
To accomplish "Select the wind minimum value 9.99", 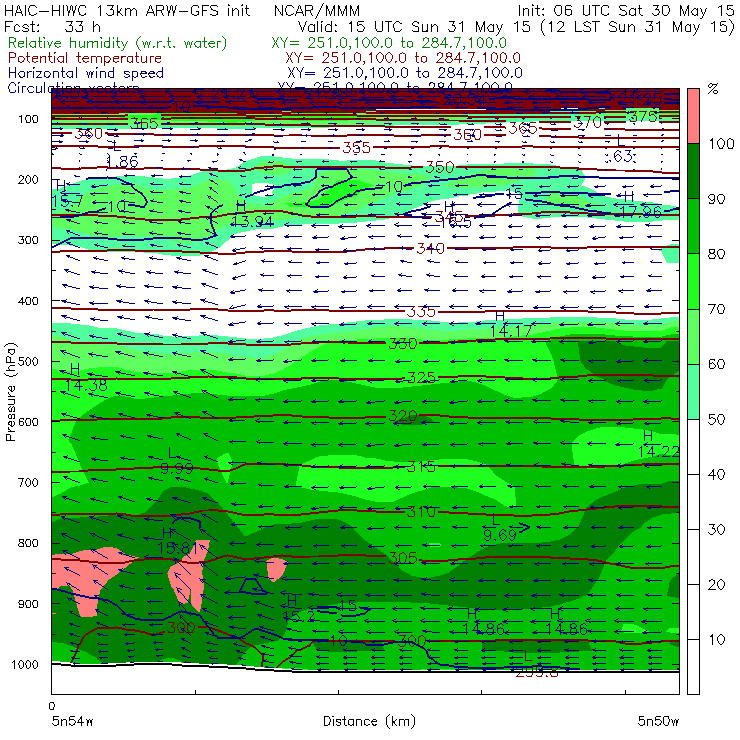I will [x=177, y=468].
